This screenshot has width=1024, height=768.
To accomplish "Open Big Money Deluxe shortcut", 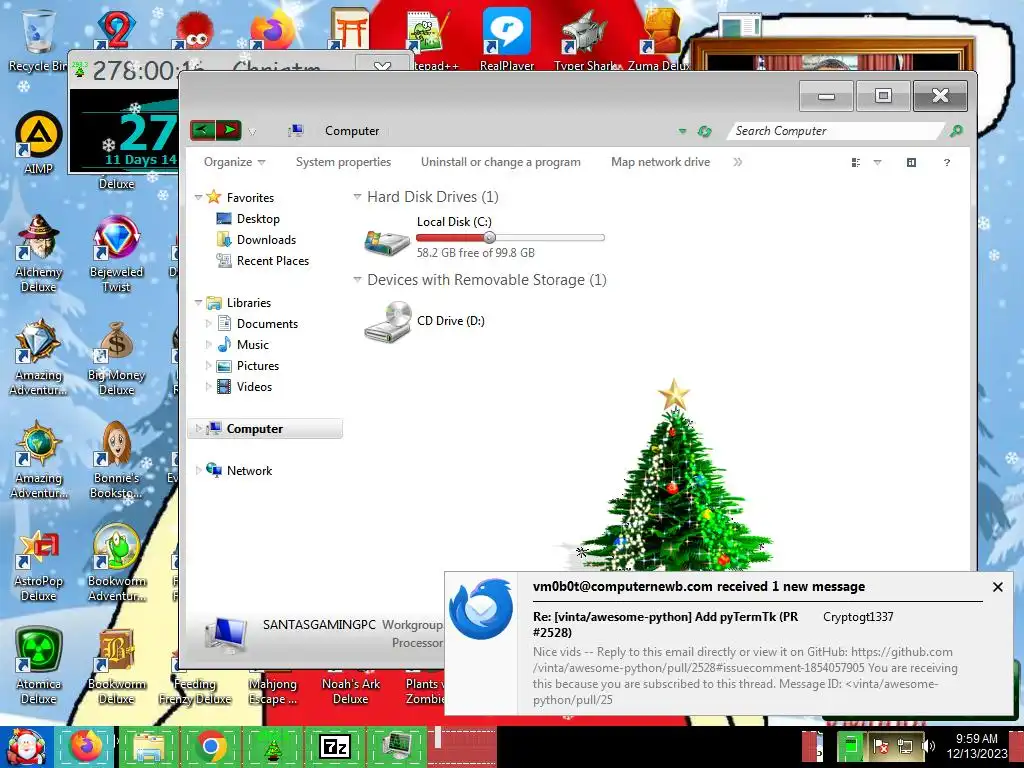I will point(116,358).
